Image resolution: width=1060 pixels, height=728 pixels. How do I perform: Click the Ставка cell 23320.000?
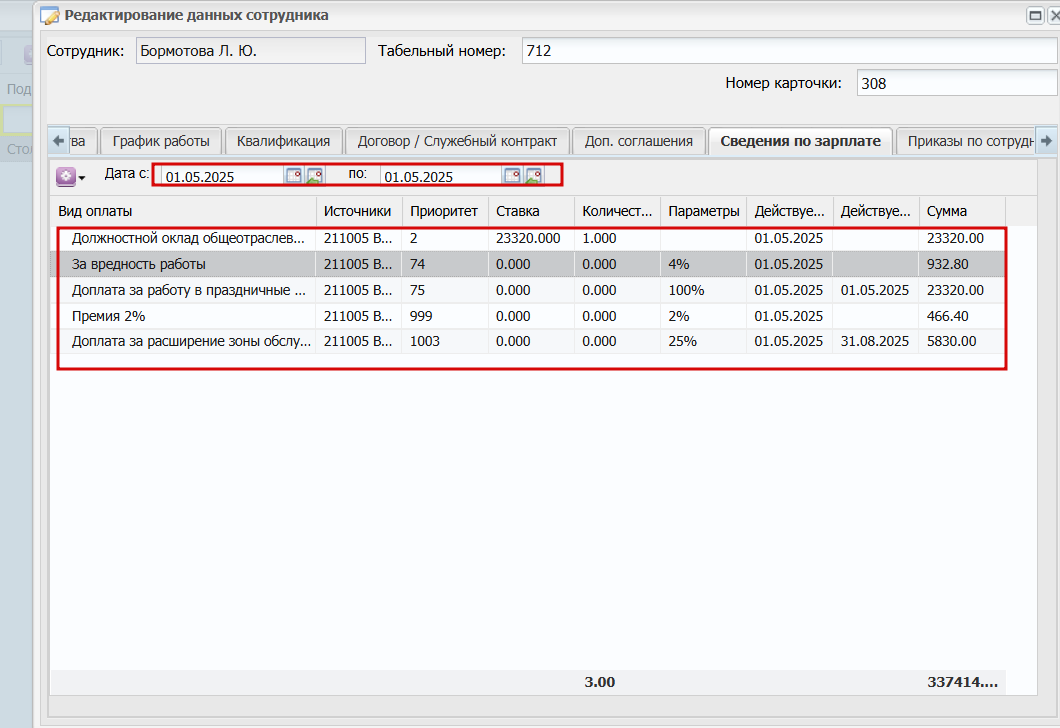tap(531, 238)
